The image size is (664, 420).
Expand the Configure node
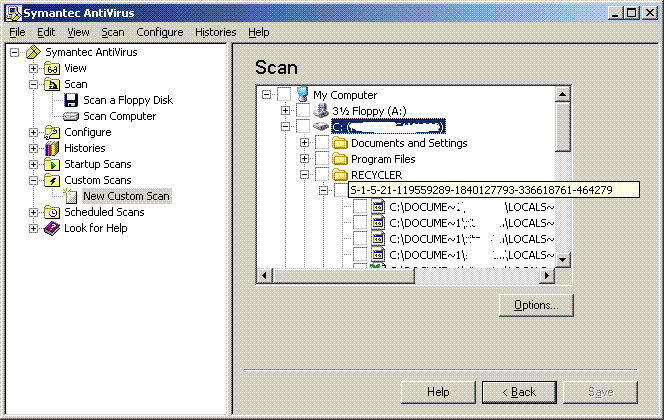pos(33,133)
